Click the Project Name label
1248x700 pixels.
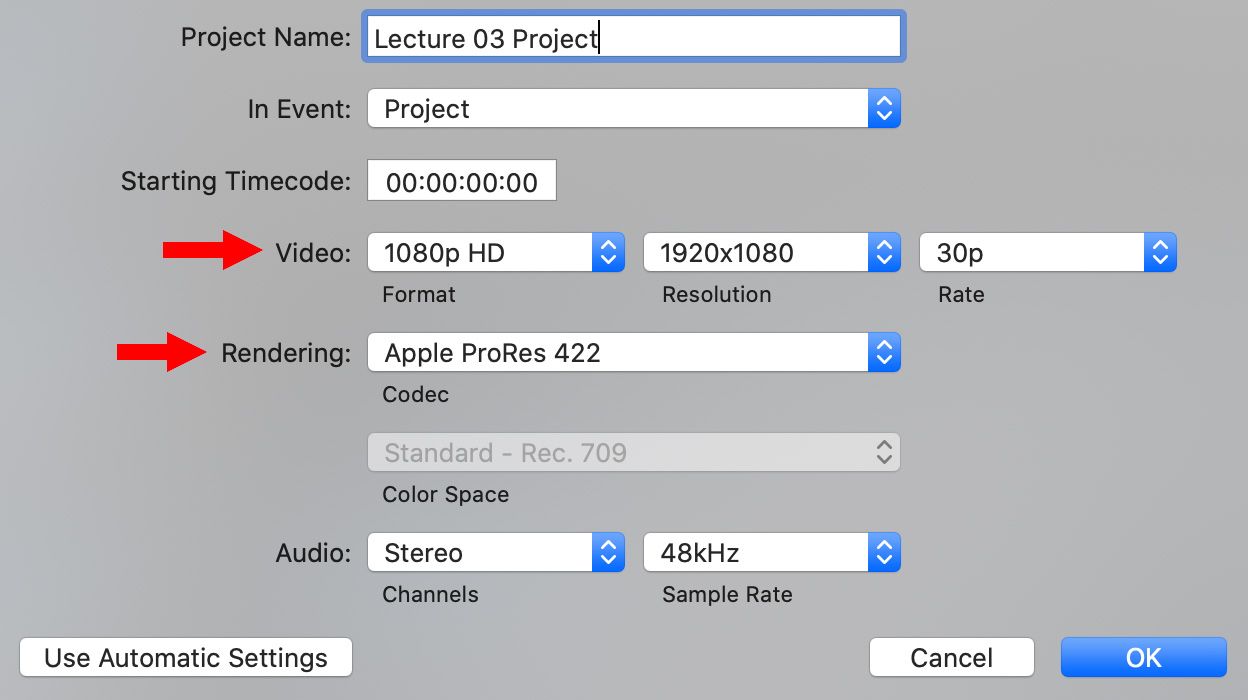point(265,38)
